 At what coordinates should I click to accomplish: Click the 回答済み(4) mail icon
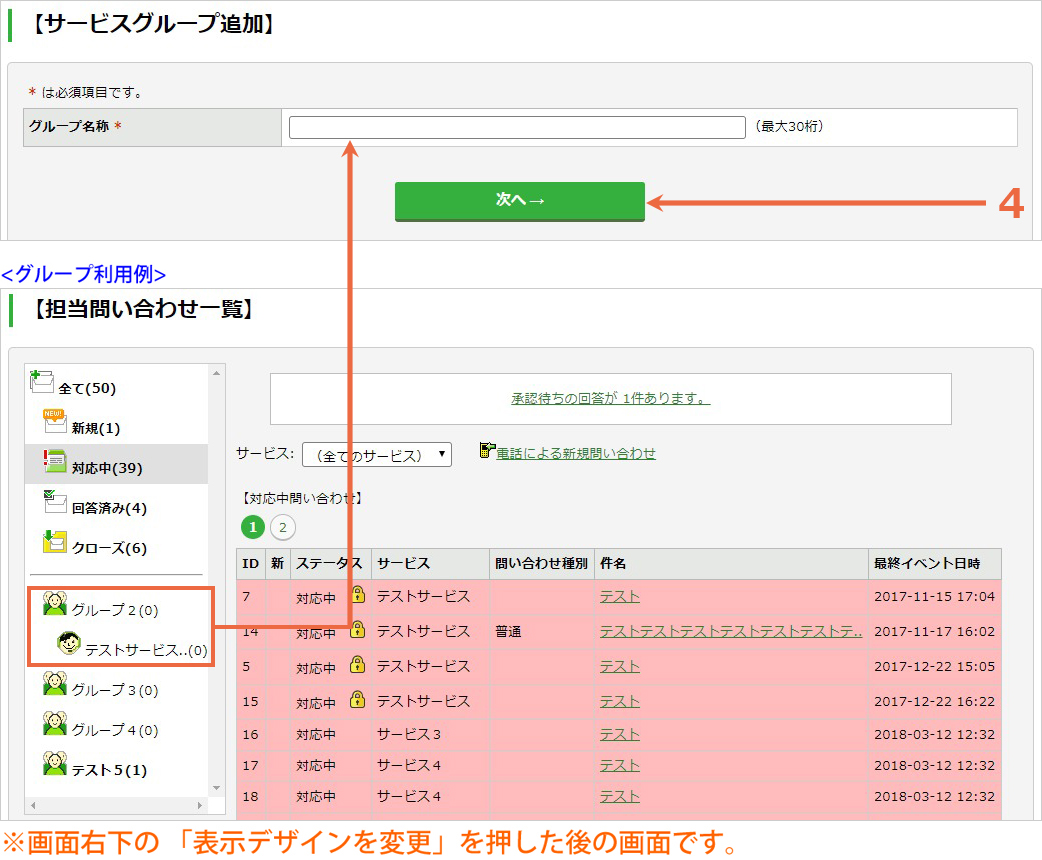(55, 502)
